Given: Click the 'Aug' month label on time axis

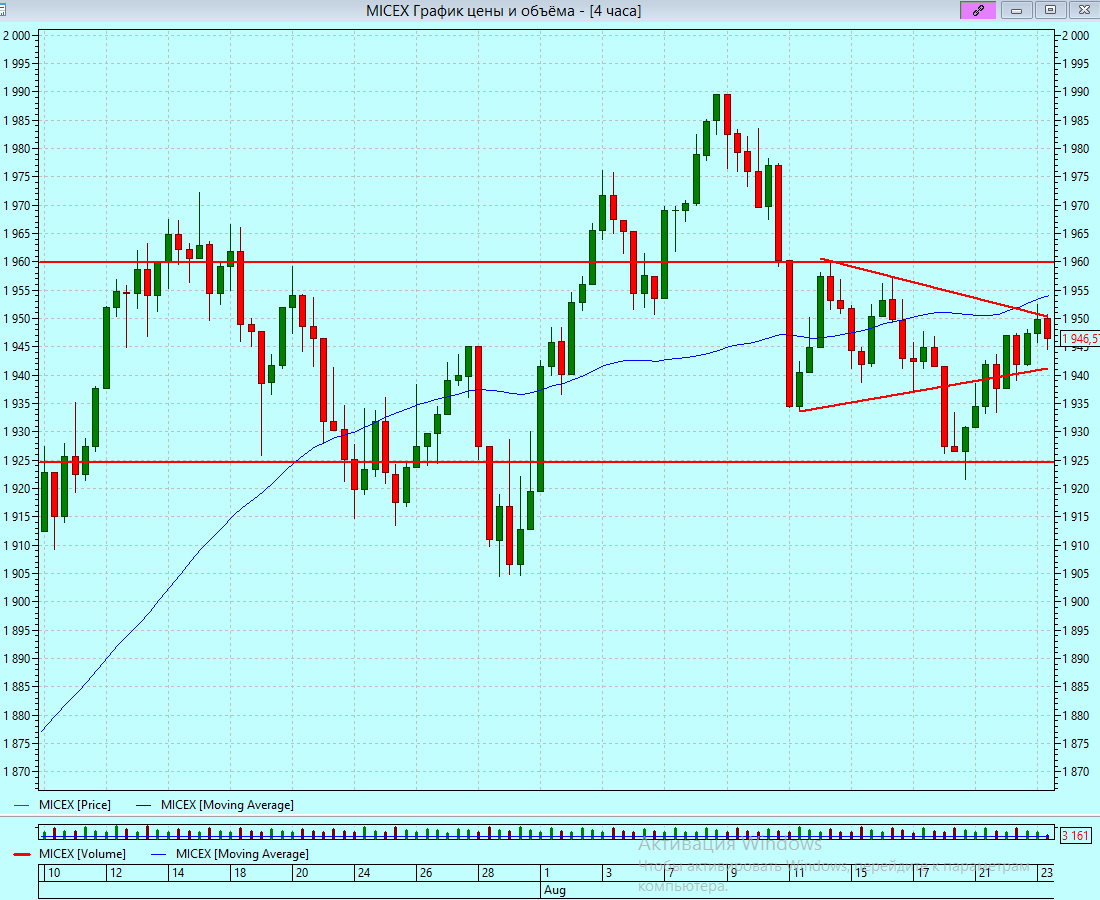Looking at the screenshot, I should [554, 889].
